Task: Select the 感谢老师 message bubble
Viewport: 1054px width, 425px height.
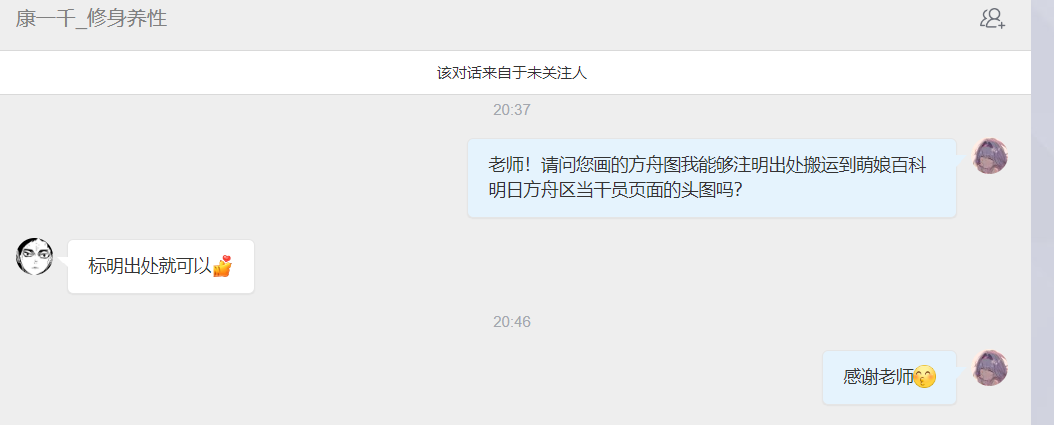Action: coord(889,377)
